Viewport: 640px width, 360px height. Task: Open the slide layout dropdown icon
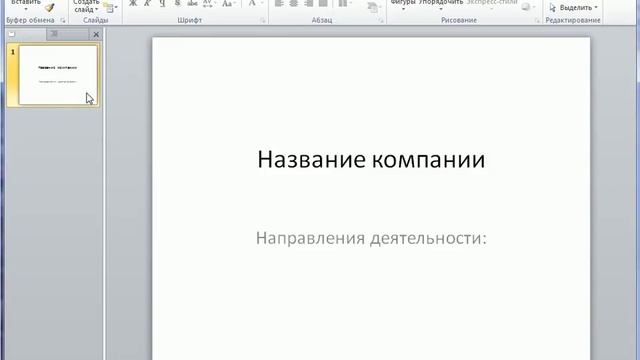[110, 7]
